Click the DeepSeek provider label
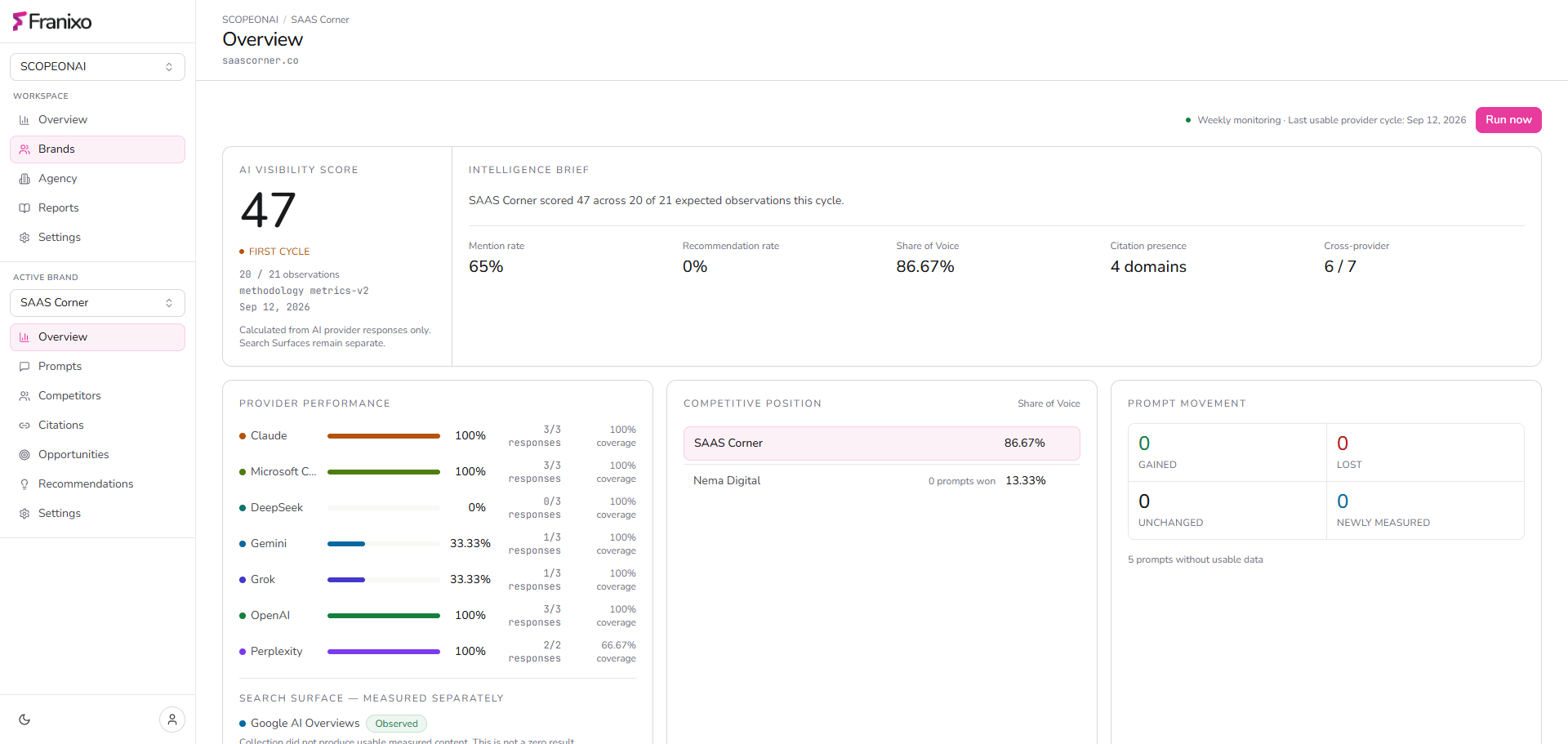This screenshot has width=1568, height=744. tap(277, 508)
